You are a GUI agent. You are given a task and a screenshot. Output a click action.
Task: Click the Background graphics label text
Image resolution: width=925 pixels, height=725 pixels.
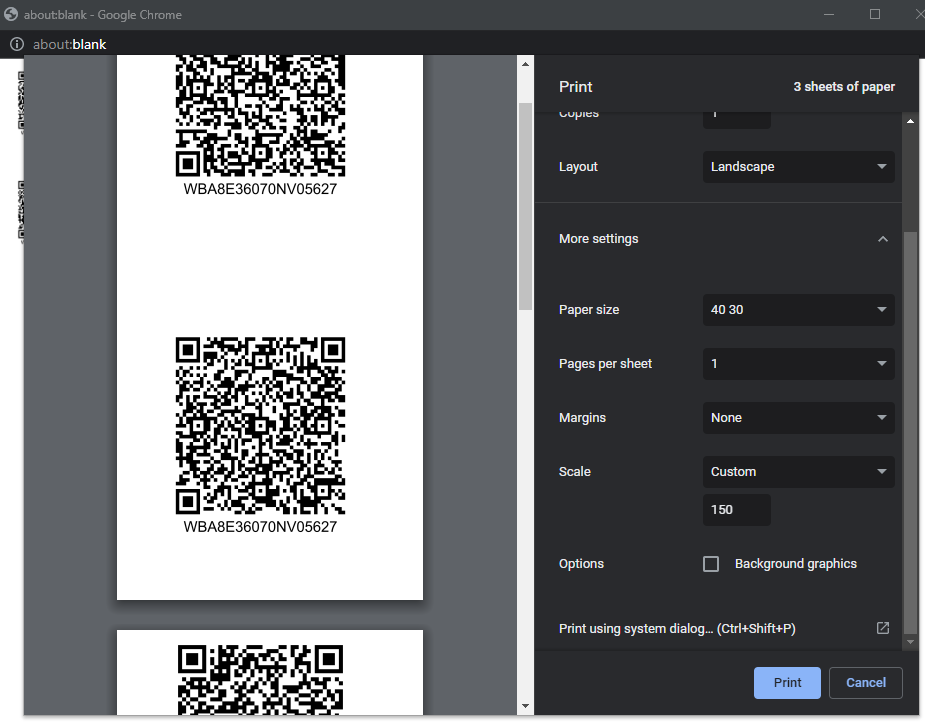tap(795, 564)
